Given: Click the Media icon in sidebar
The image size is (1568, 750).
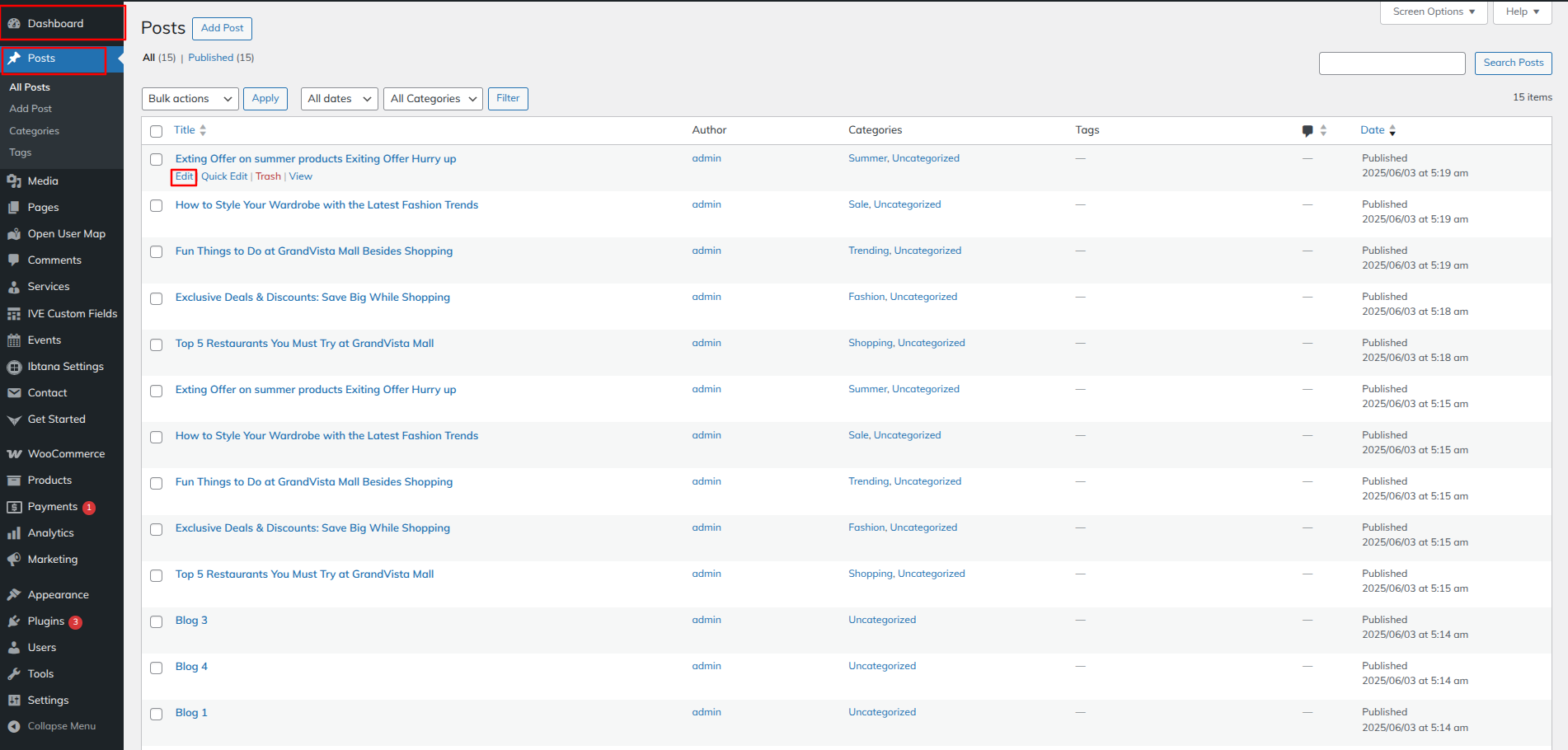Looking at the screenshot, I should tap(14, 181).
